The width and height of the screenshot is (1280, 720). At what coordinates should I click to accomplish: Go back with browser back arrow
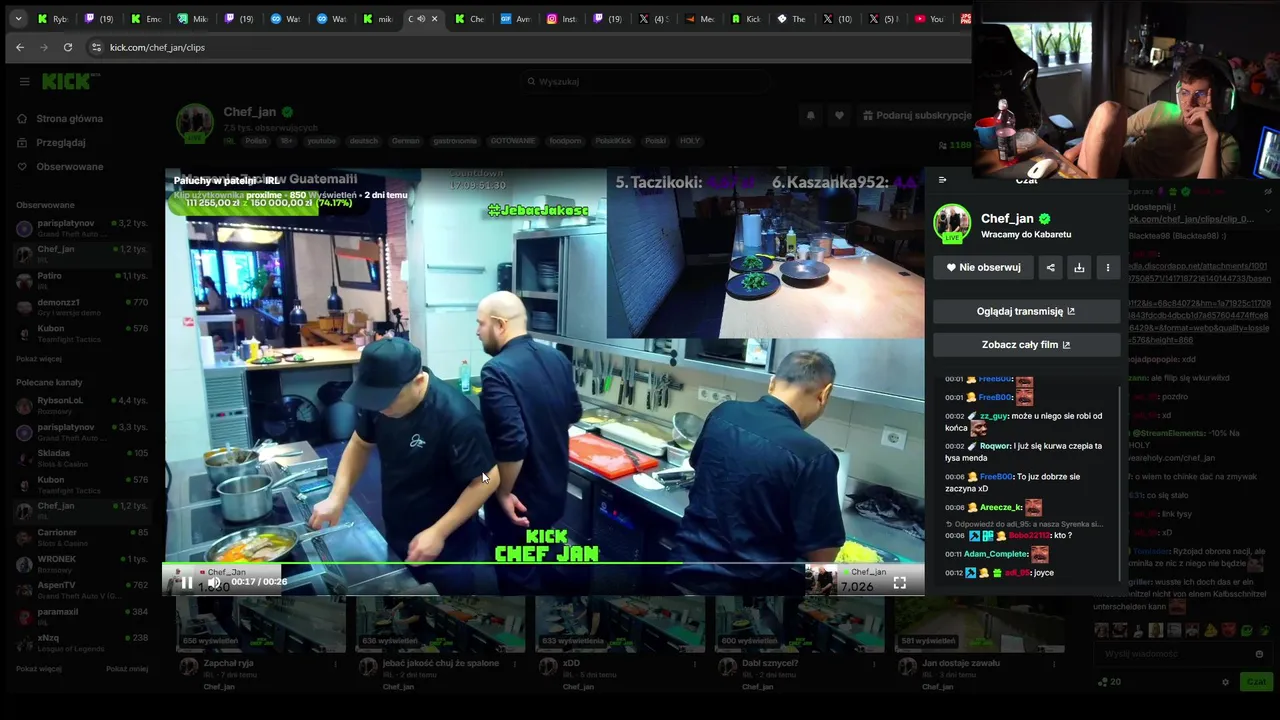tap(20, 47)
